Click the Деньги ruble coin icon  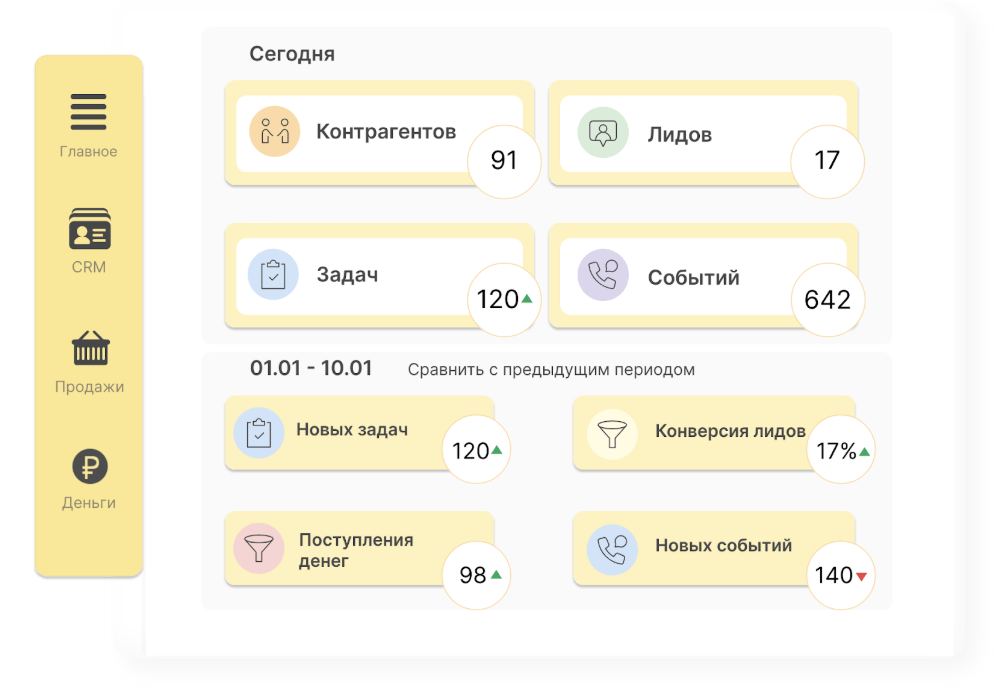[89, 466]
